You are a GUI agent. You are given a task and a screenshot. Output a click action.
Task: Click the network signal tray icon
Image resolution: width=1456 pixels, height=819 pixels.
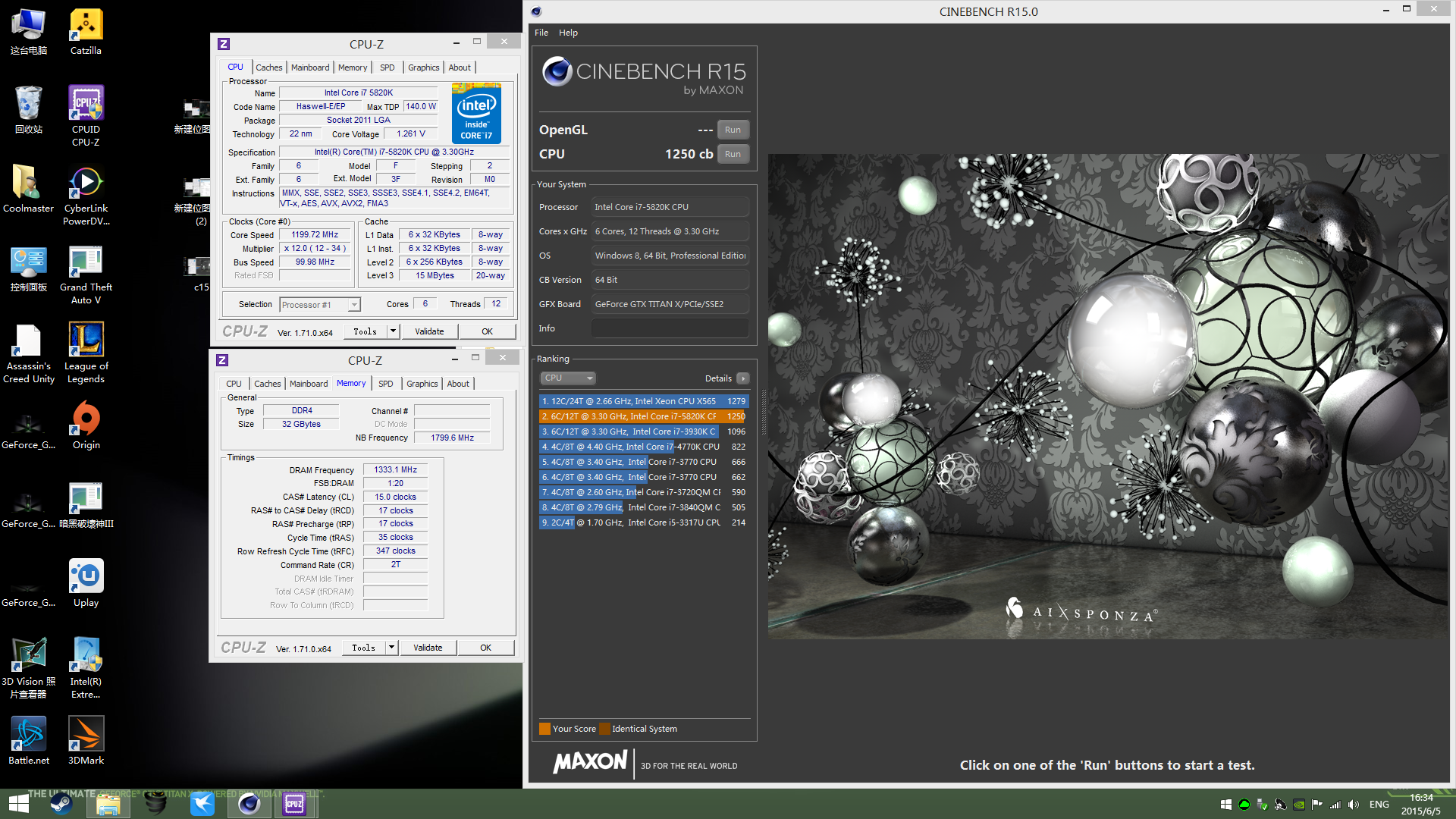click(1335, 805)
